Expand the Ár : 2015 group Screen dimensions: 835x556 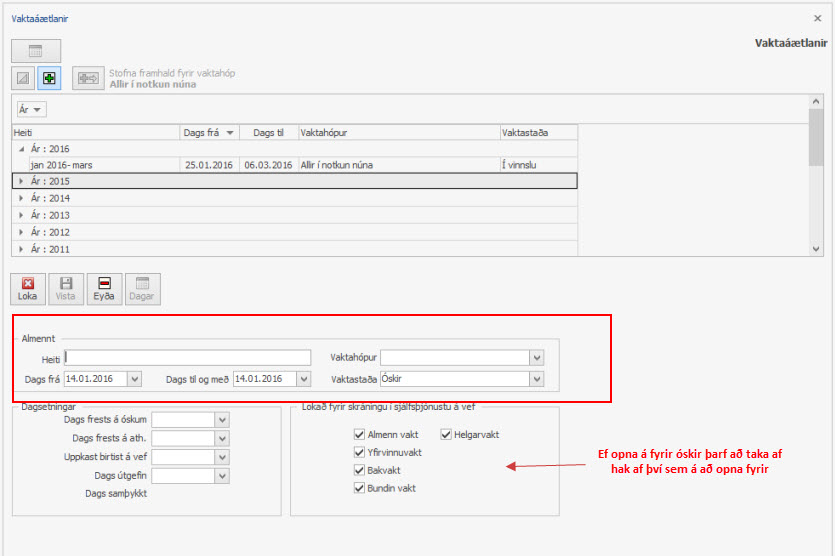21,181
